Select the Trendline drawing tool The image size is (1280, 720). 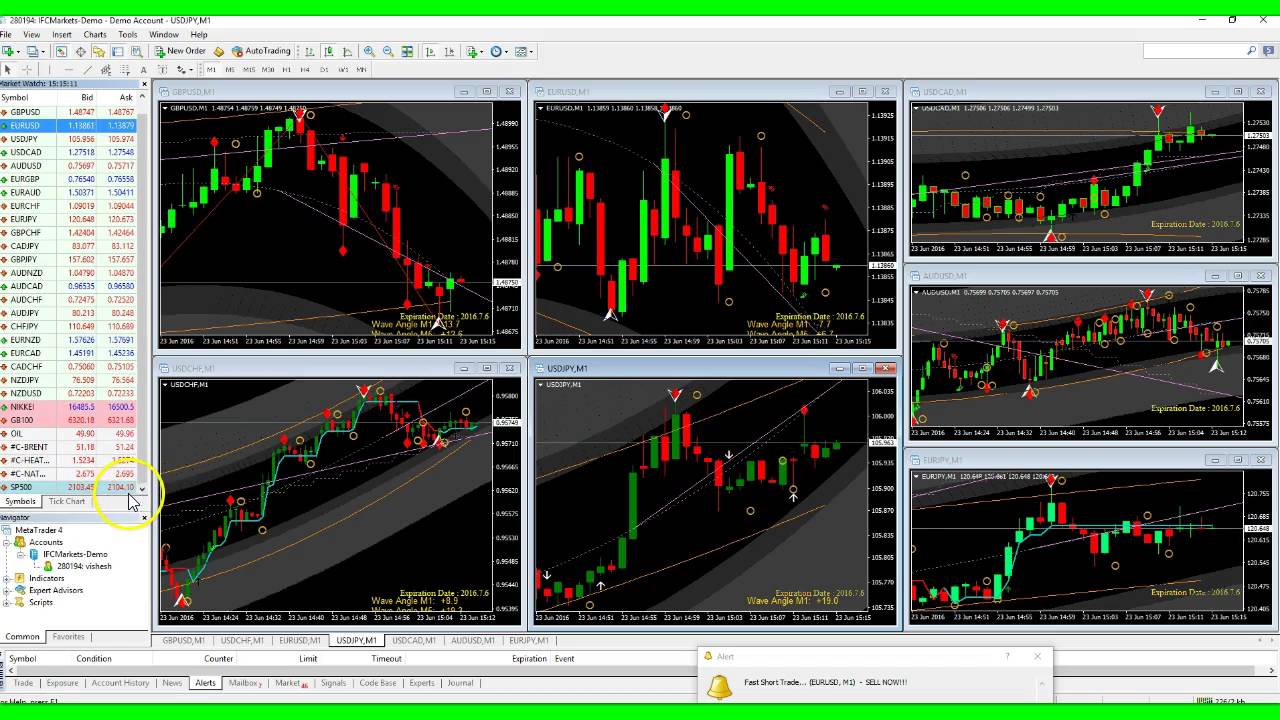point(87,70)
